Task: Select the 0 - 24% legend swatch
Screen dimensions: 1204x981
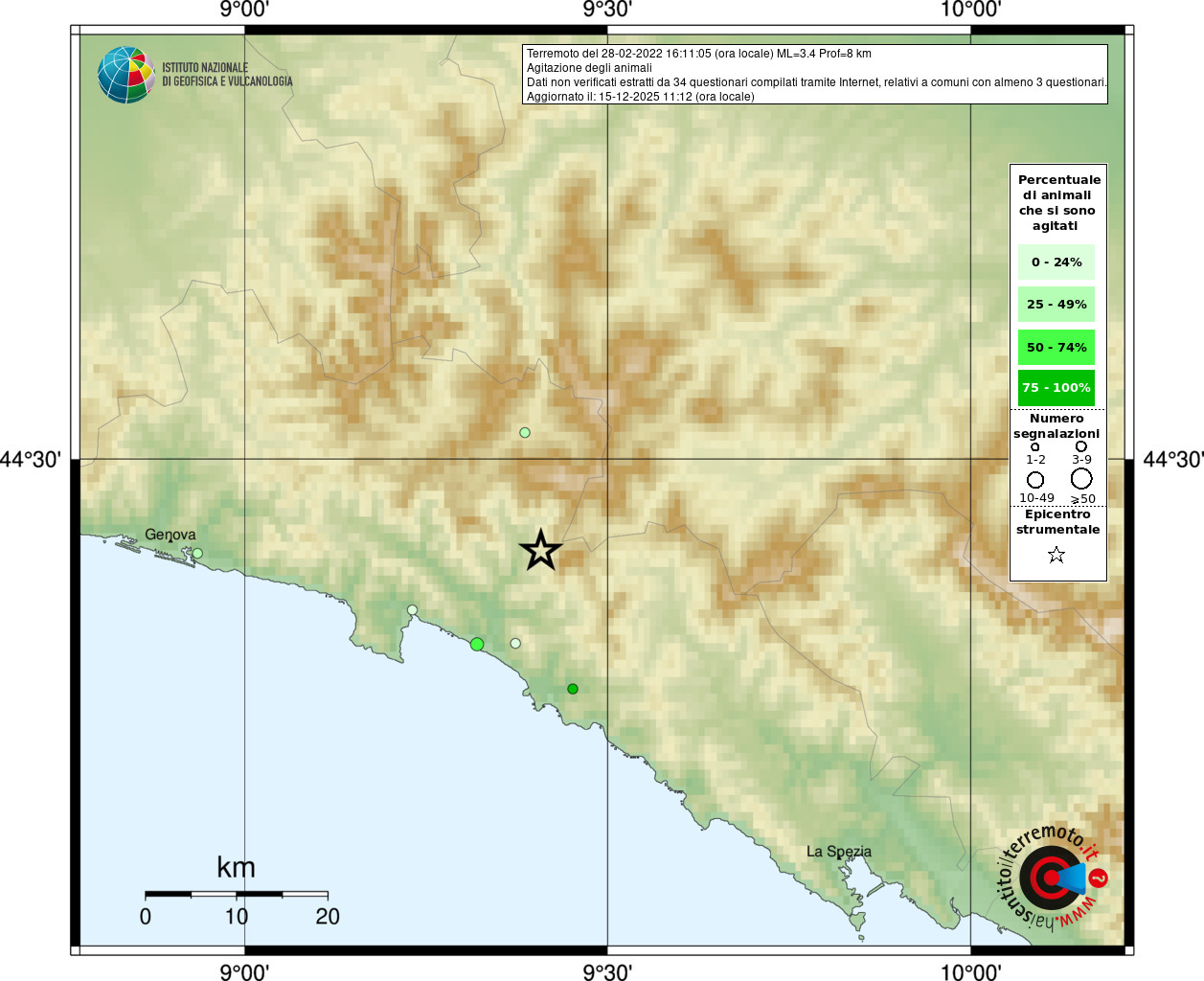Action: pyautogui.click(x=1056, y=262)
